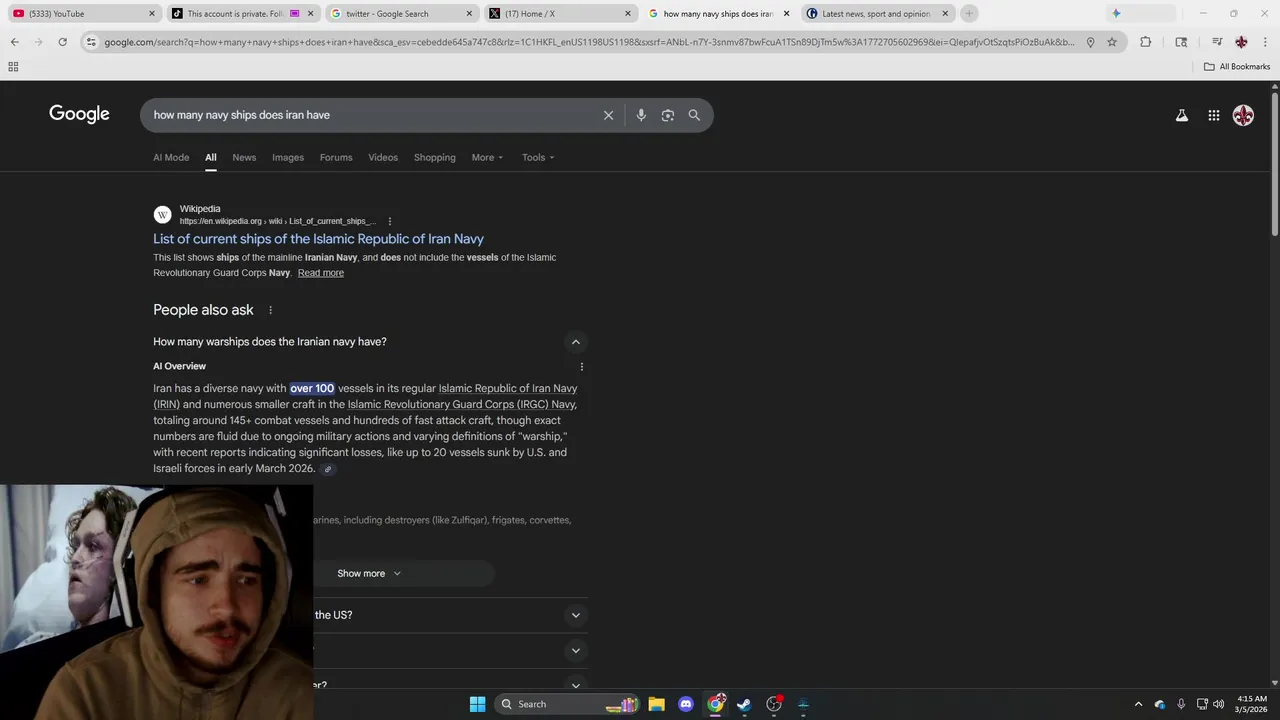Viewport: 1280px width, 720px height.
Task: Switch to 'Latest news, sport and opinion' tab
Action: (x=877, y=13)
